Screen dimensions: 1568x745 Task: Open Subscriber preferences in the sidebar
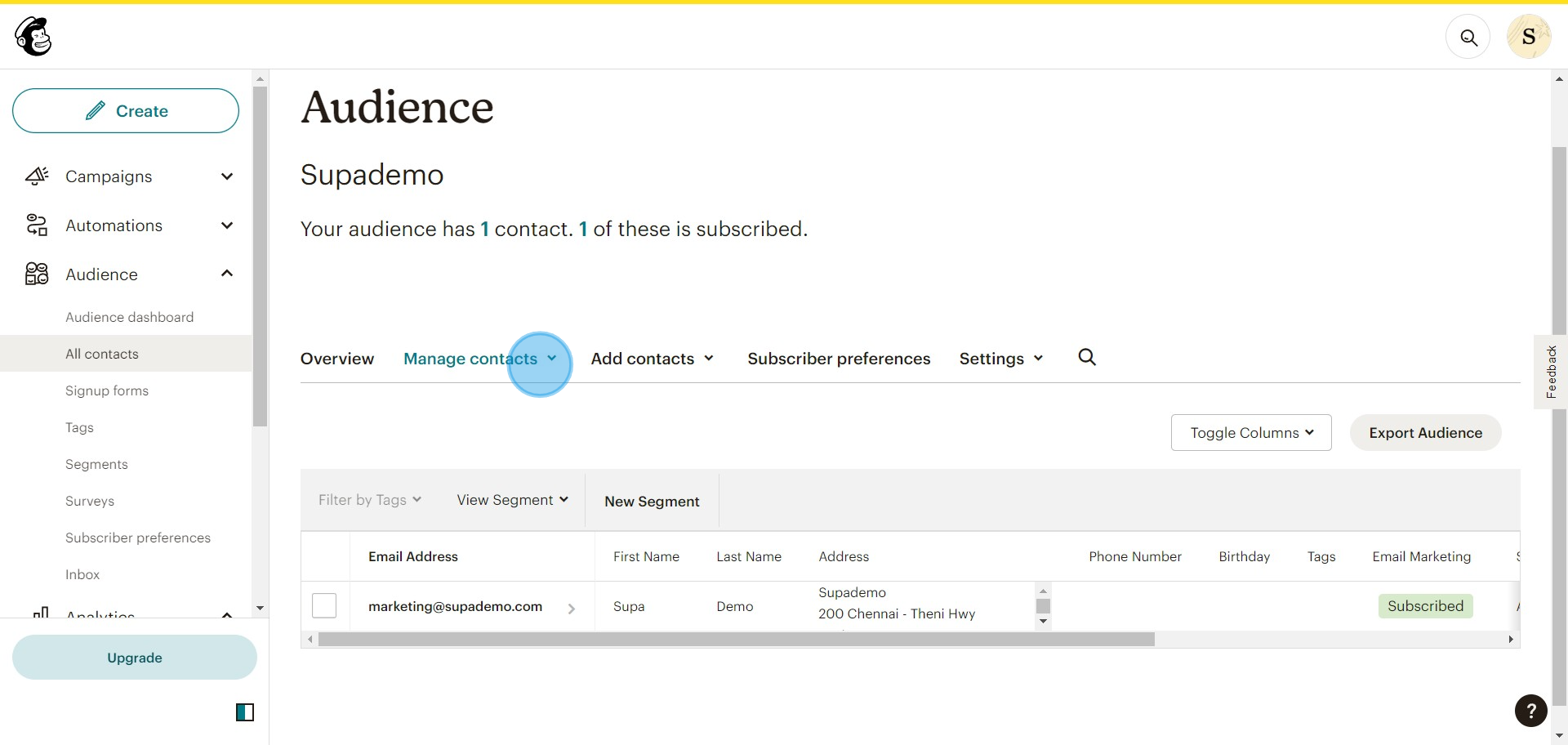[138, 538]
